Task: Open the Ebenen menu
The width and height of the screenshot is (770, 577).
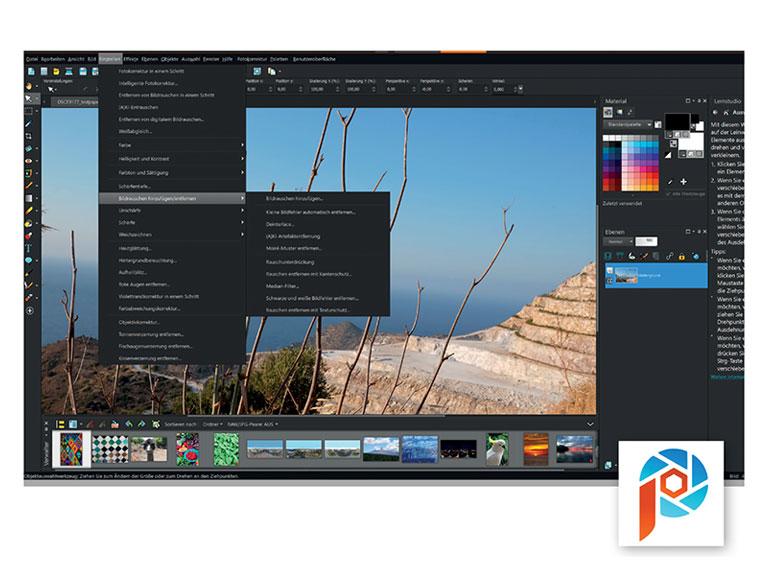Action: pyautogui.click(x=150, y=59)
